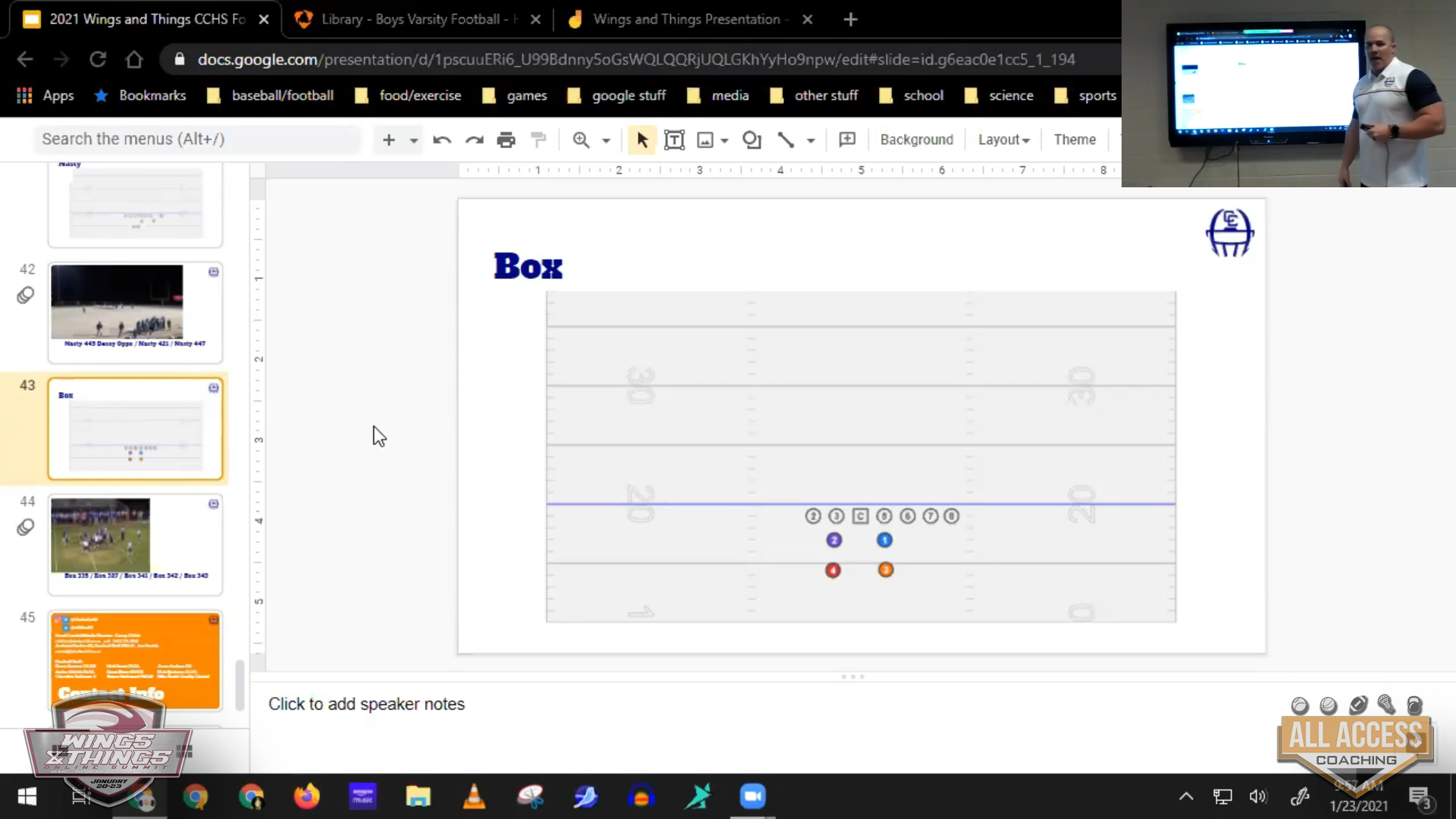1456x819 pixels.
Task: Open the Windows Start menu
Action: [27, 796]
